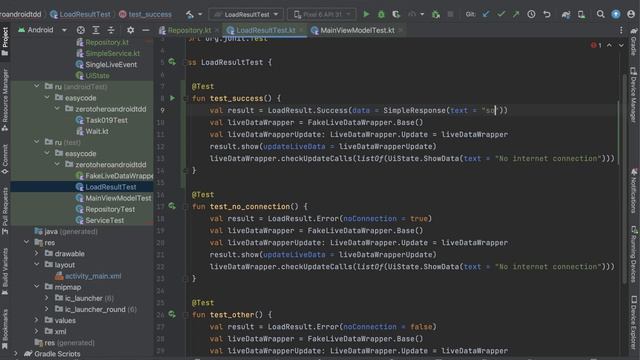This screenshot has height=360, width=640.
Task: Go to next highlighted error arrow
Action: point(621,45)
